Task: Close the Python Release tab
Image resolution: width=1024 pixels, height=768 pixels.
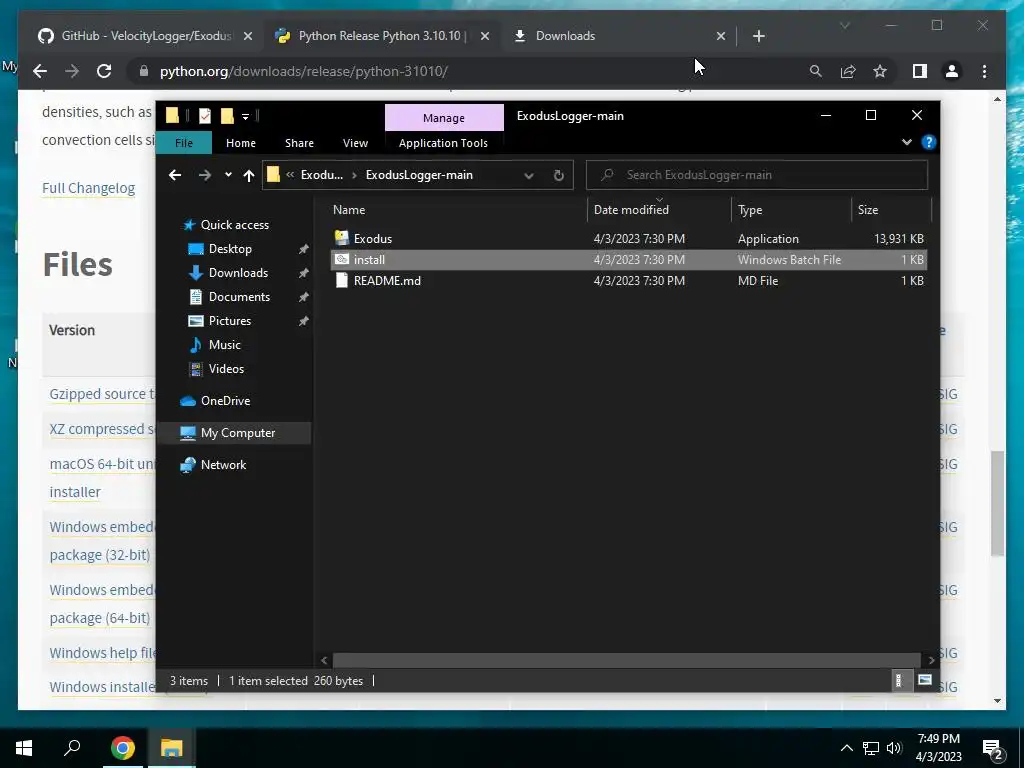Action: click(x=485, y=37)
